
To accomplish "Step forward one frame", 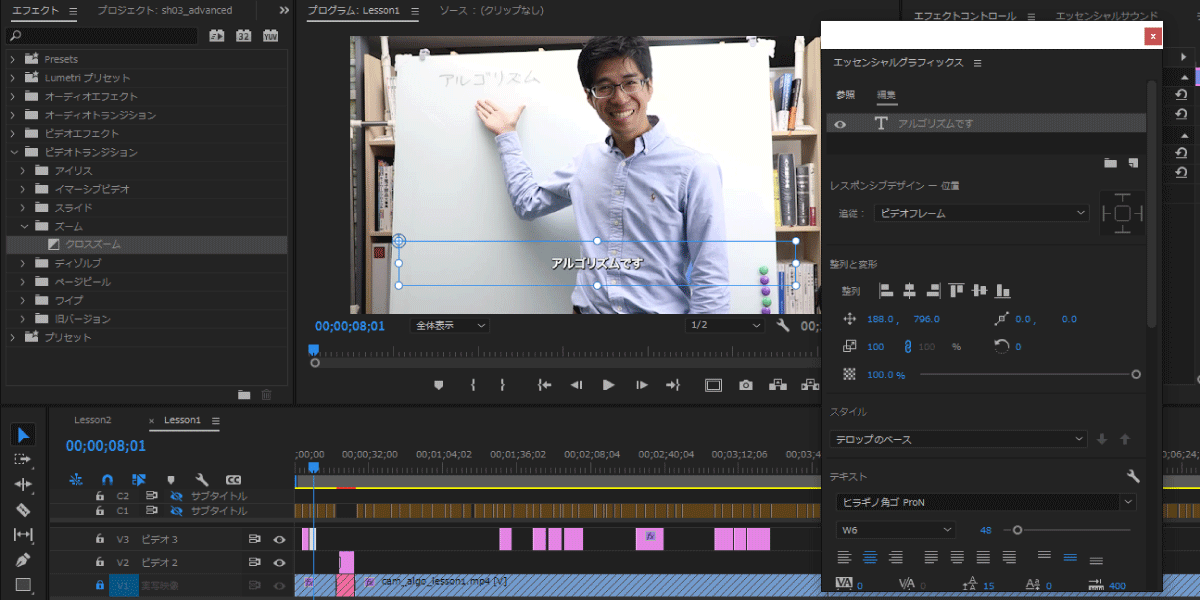I will coord(641,385).
